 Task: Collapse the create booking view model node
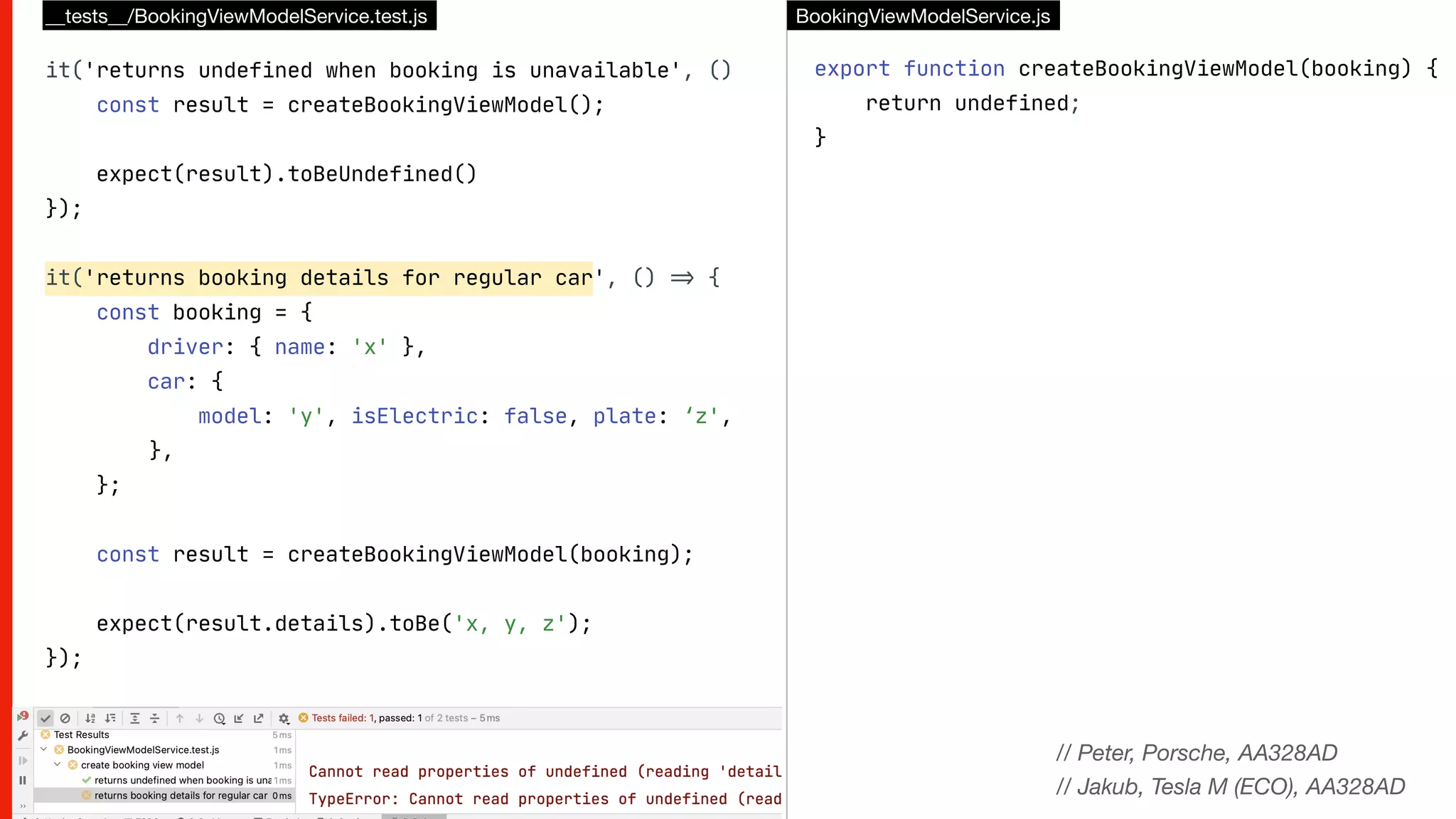pos(58,765)
